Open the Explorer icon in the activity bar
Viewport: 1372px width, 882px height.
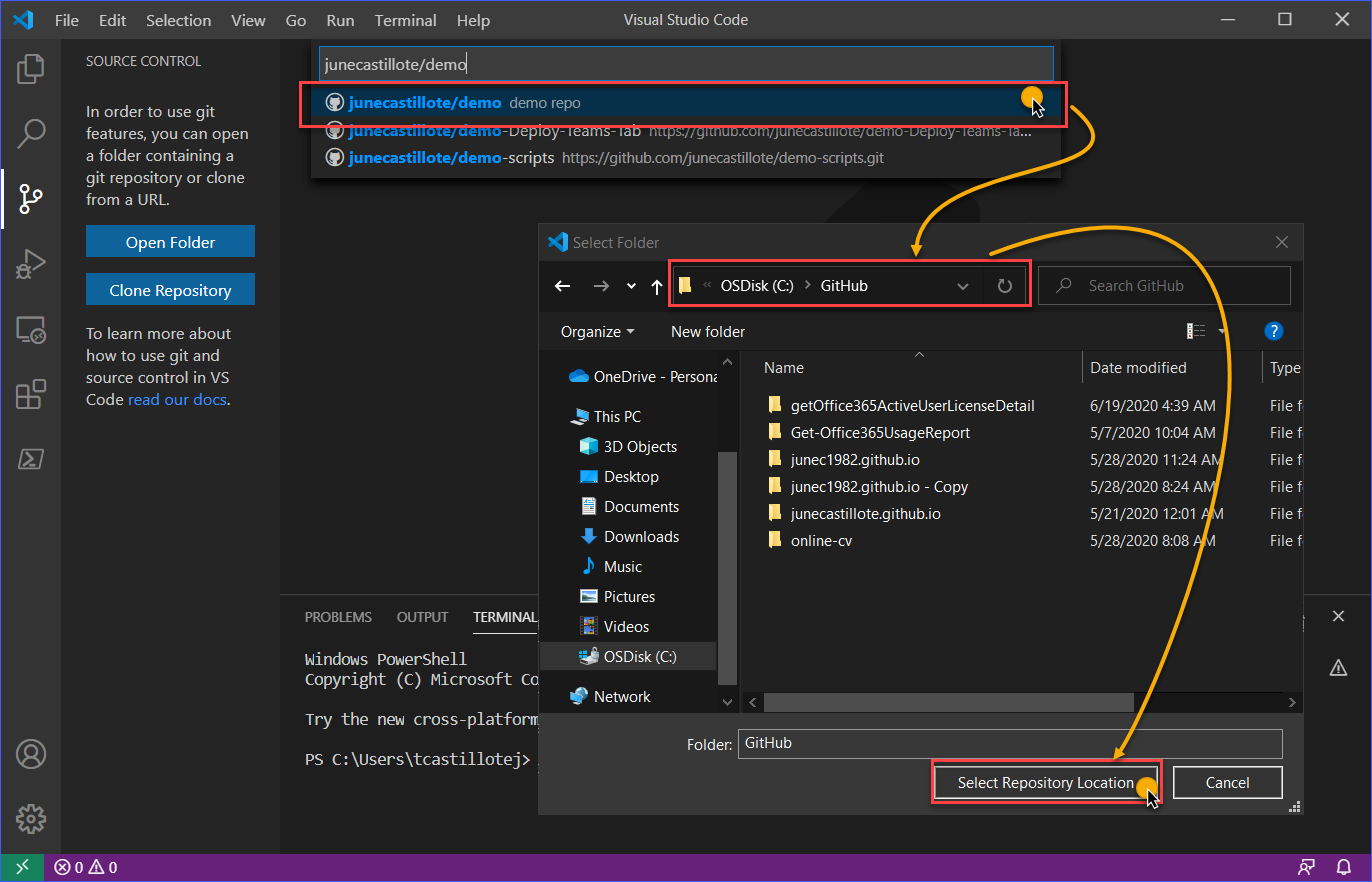pos(30,68)
